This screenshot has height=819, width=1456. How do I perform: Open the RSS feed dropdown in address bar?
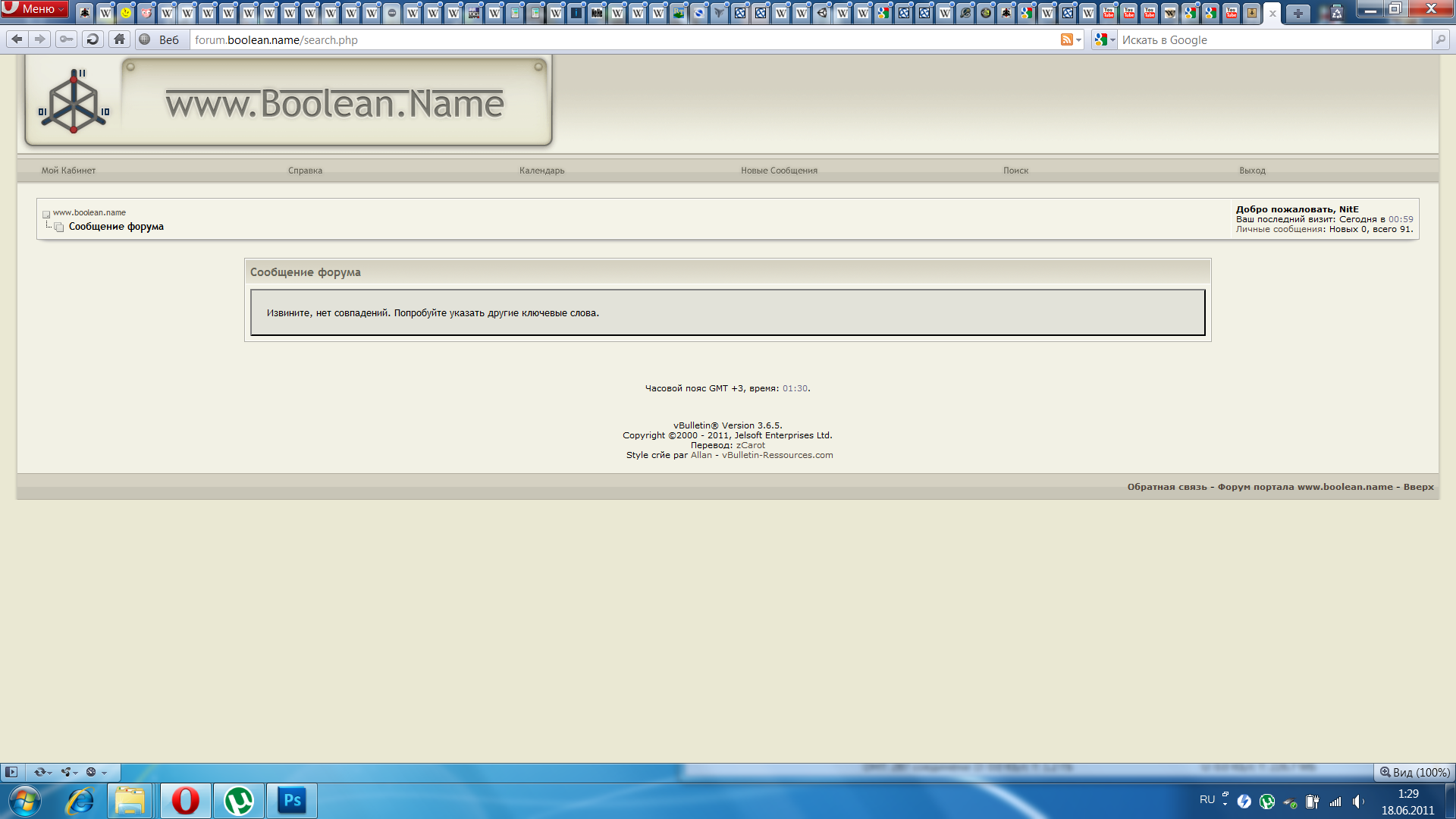[1071, 39]
